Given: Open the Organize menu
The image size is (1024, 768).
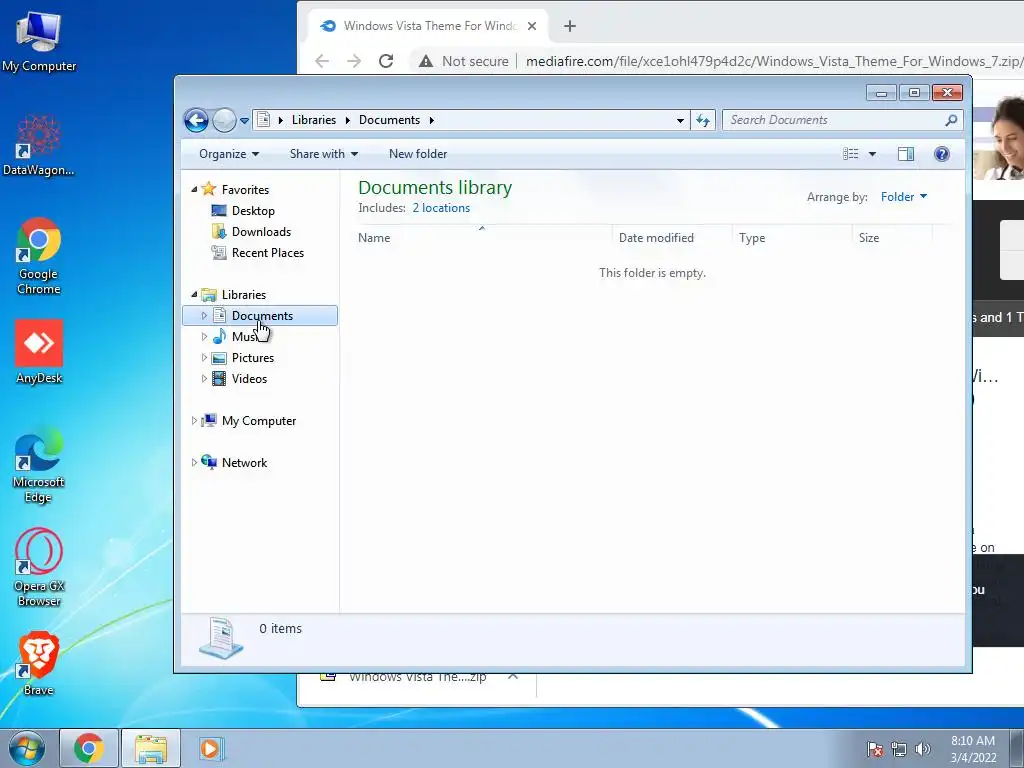Looking at the screenshot, I should [229, 154].
